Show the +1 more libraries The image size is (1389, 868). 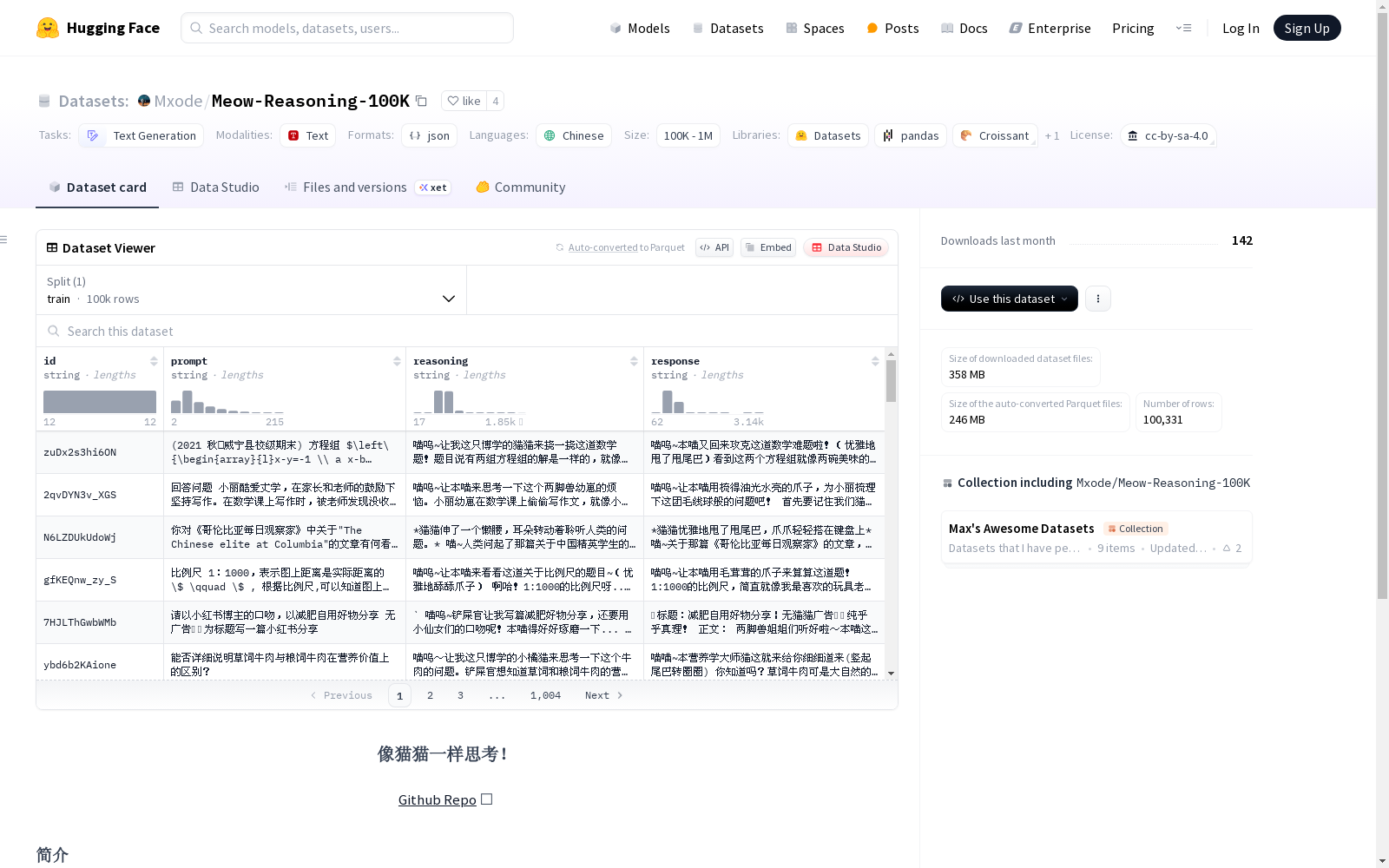click(1052, 135)
